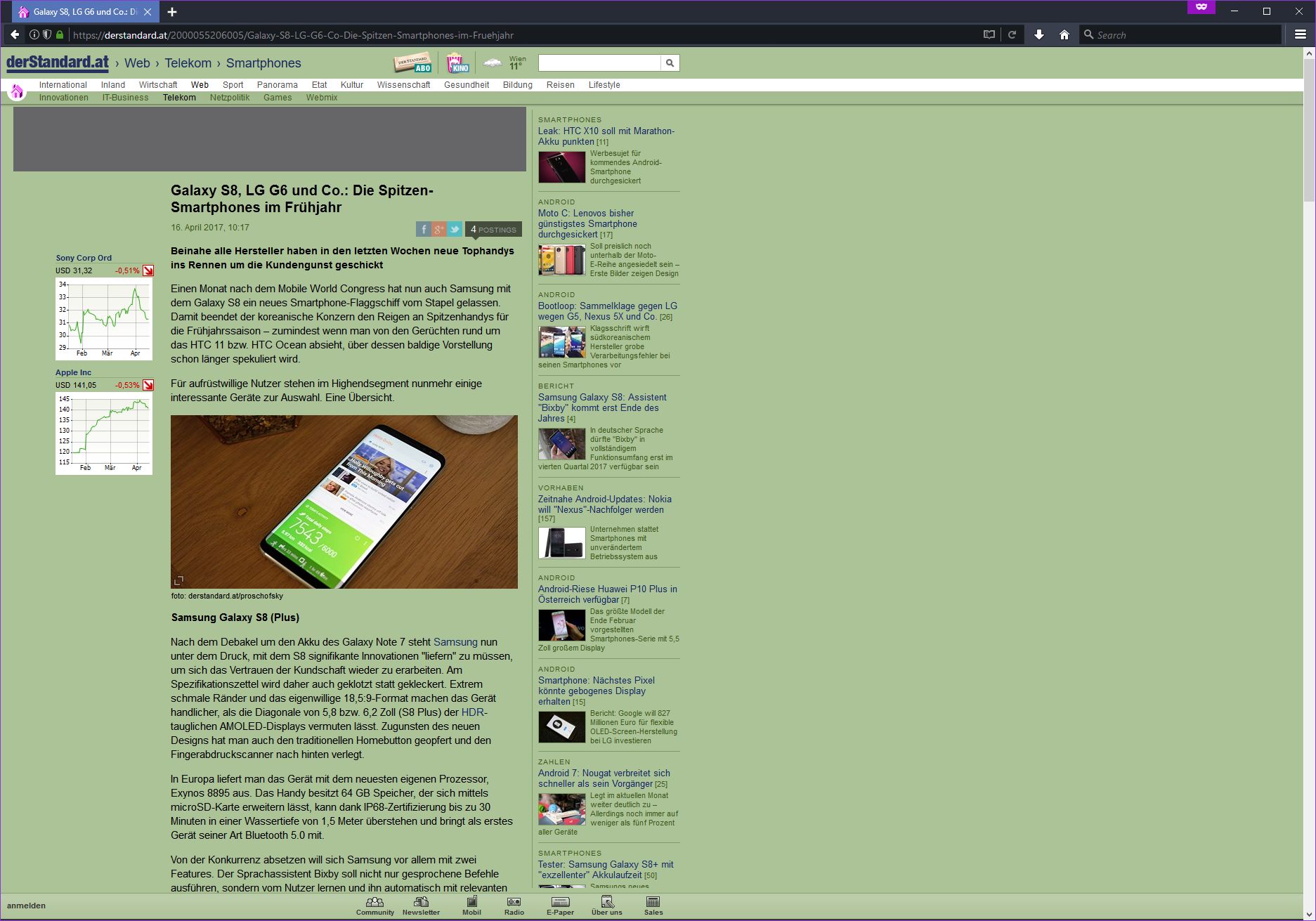Open site identity info icon
This screenshot has height=921, width=1316.
[34, 34]
